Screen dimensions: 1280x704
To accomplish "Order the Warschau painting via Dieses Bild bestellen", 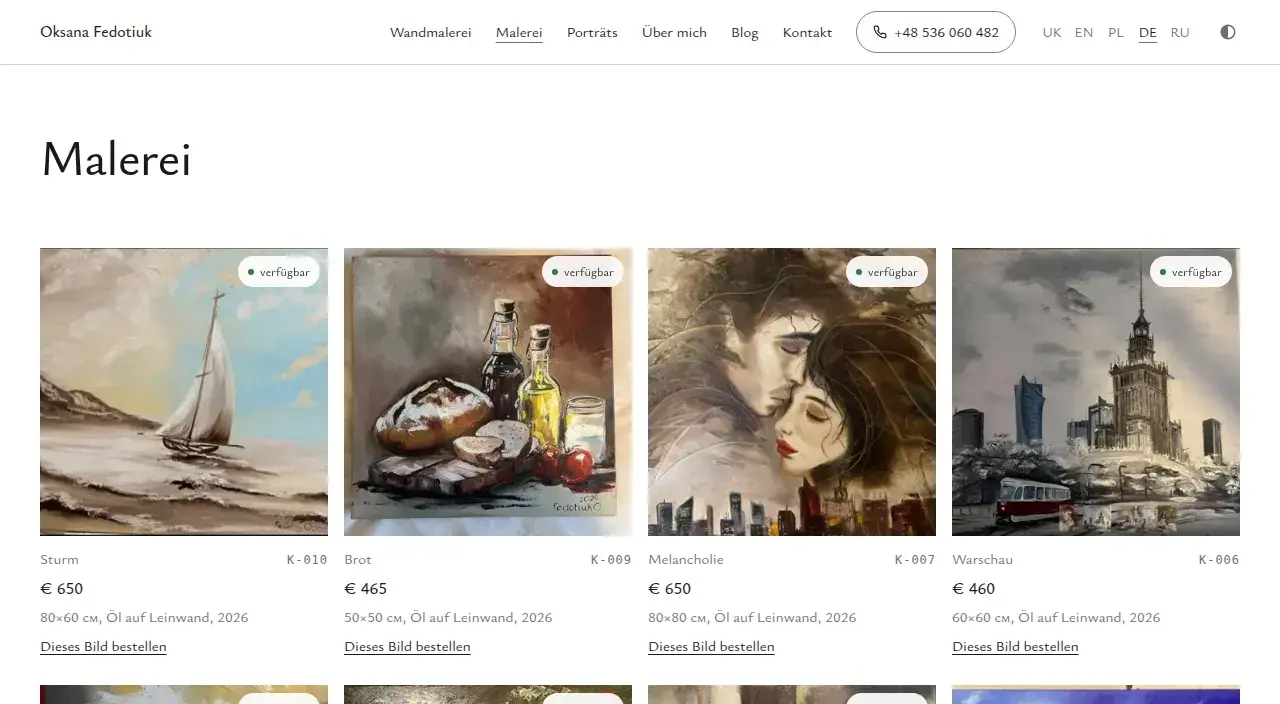I will point(1015,647).
